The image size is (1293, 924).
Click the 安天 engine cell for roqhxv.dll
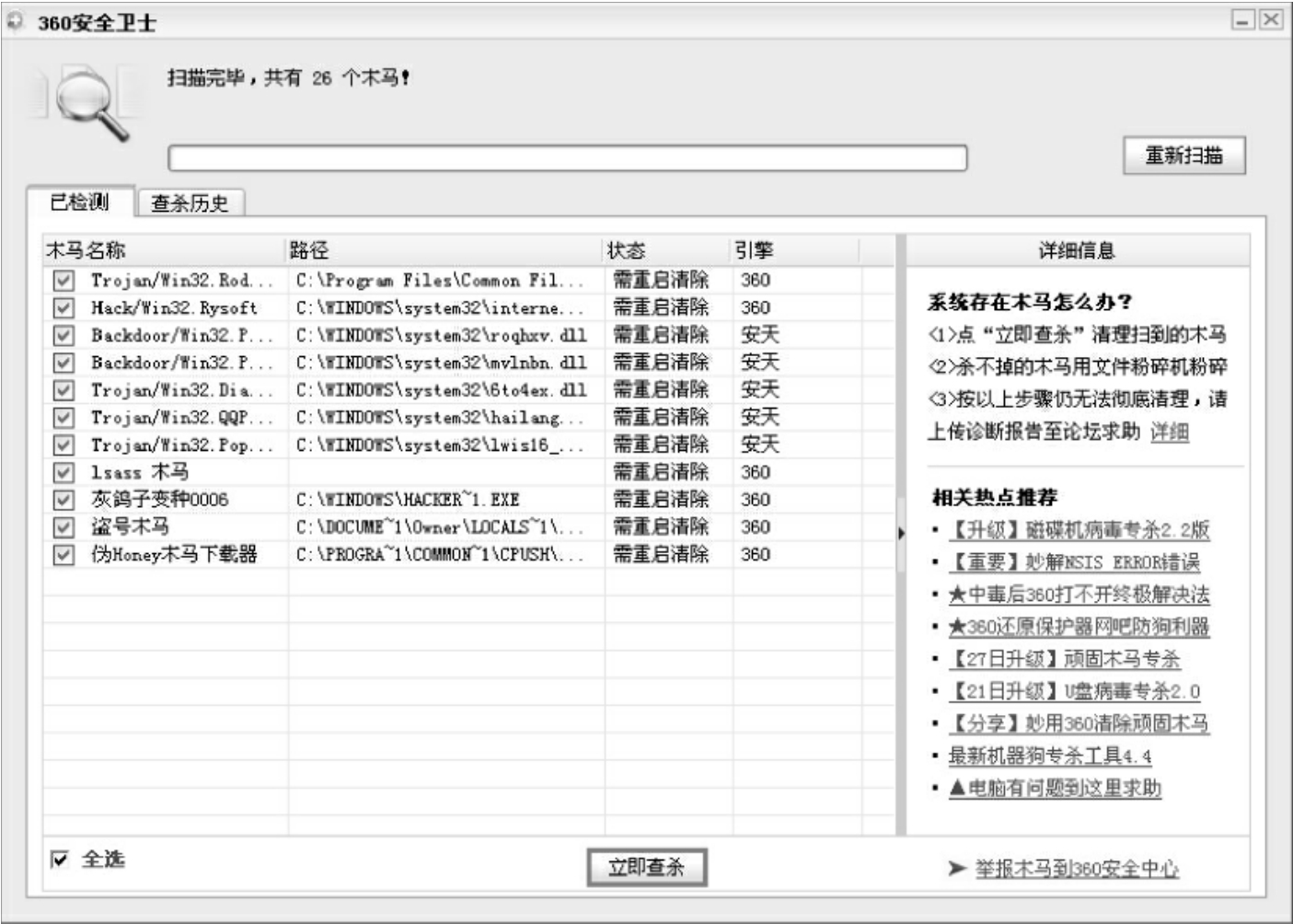[x=760, y=335]
